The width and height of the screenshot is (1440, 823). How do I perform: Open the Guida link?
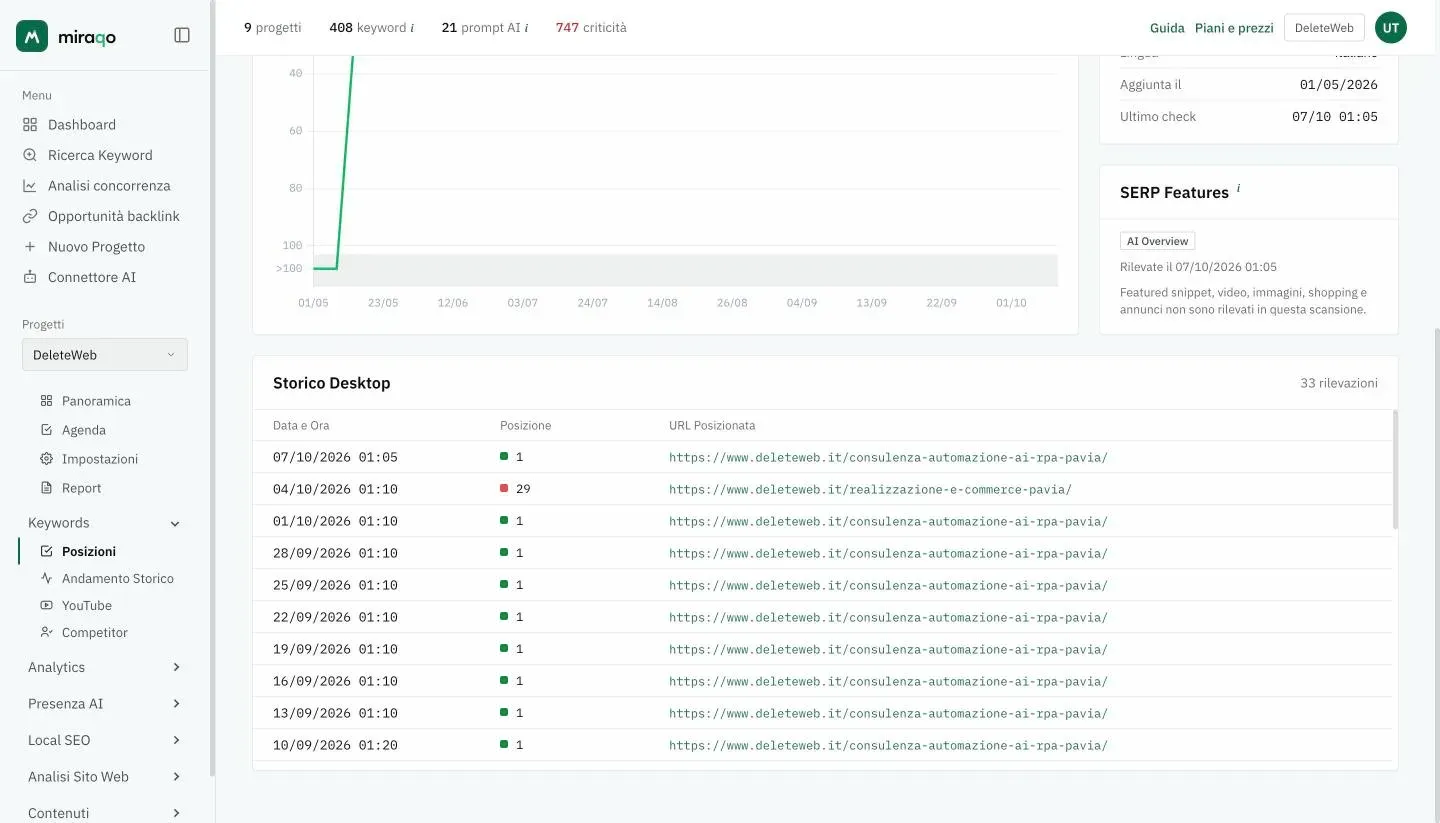(x=1167, y=28)
